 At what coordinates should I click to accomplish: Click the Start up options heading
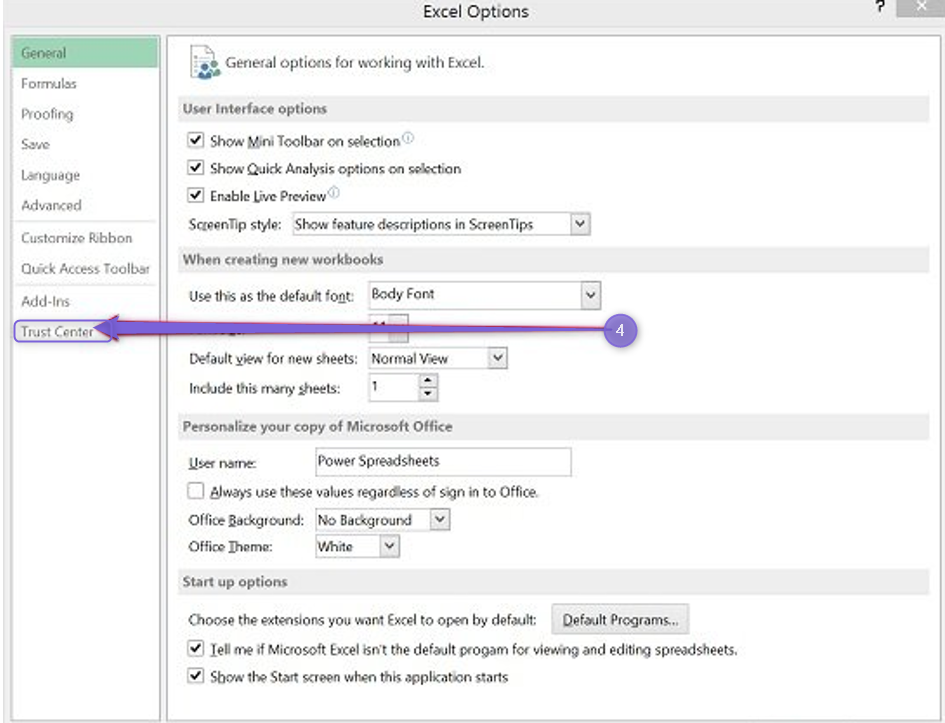[235, 581]
